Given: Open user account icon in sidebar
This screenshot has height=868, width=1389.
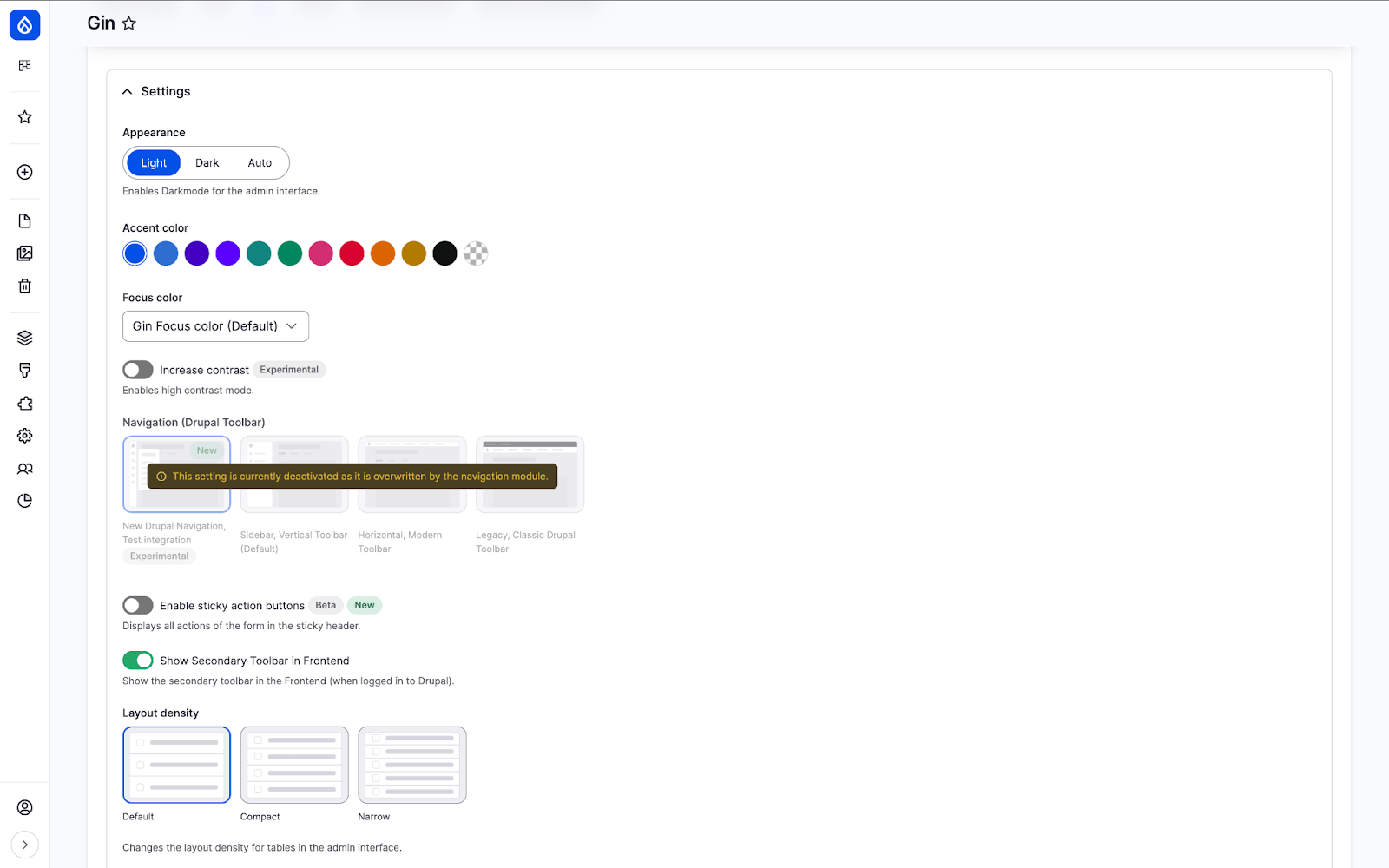Looking at the screenshot, I should (x=24, y=807).
